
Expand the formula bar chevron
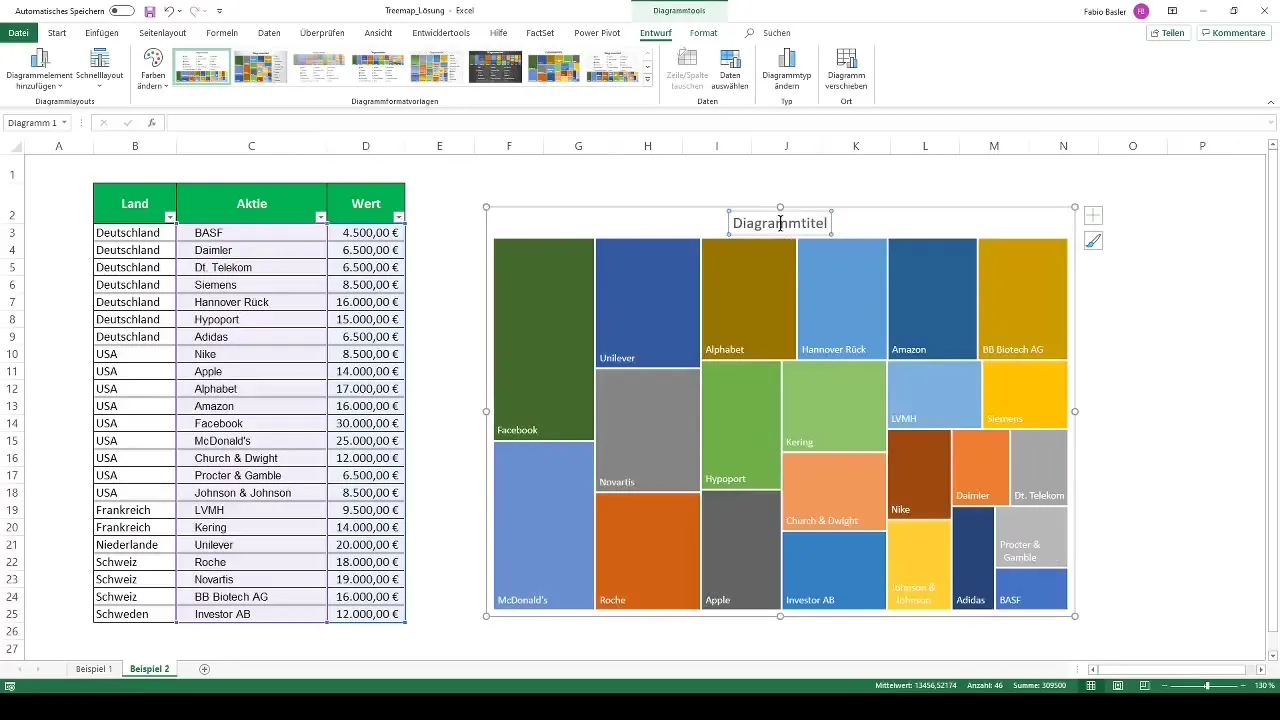pyautogui.click(x=1270, y=123)
